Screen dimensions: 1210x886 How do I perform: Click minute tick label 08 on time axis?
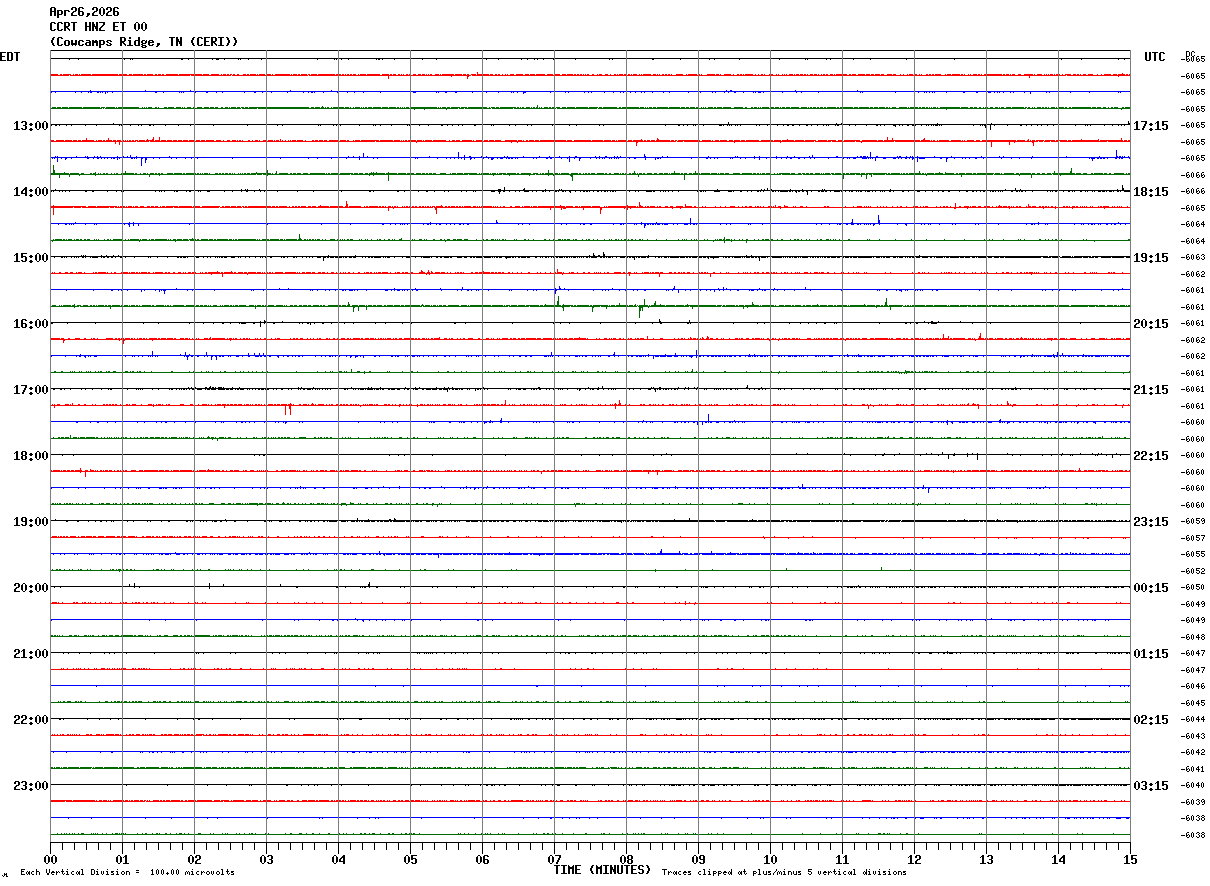click(x=626, y=859)
